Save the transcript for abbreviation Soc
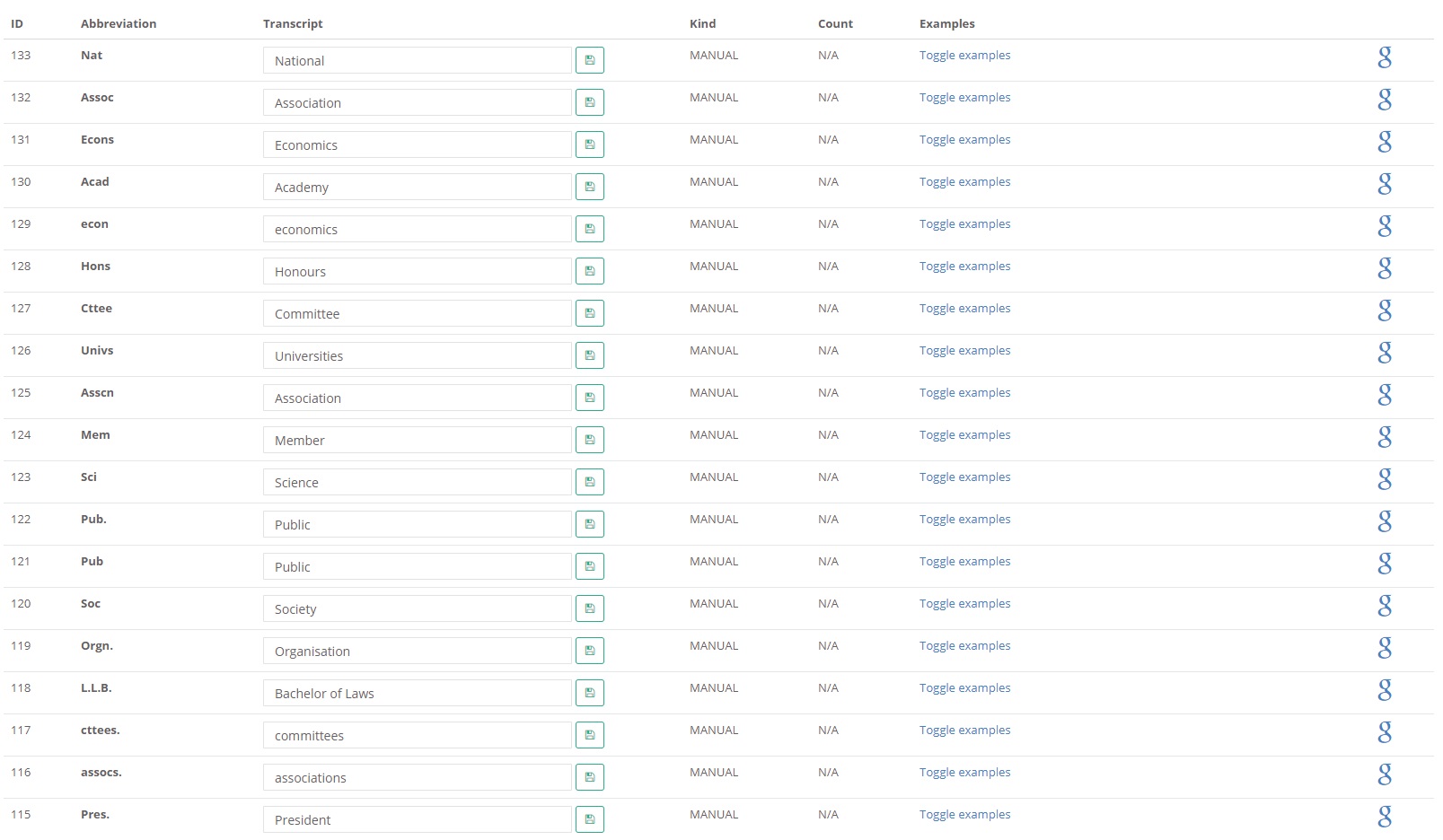1443x840 pixels. point(590,608)
